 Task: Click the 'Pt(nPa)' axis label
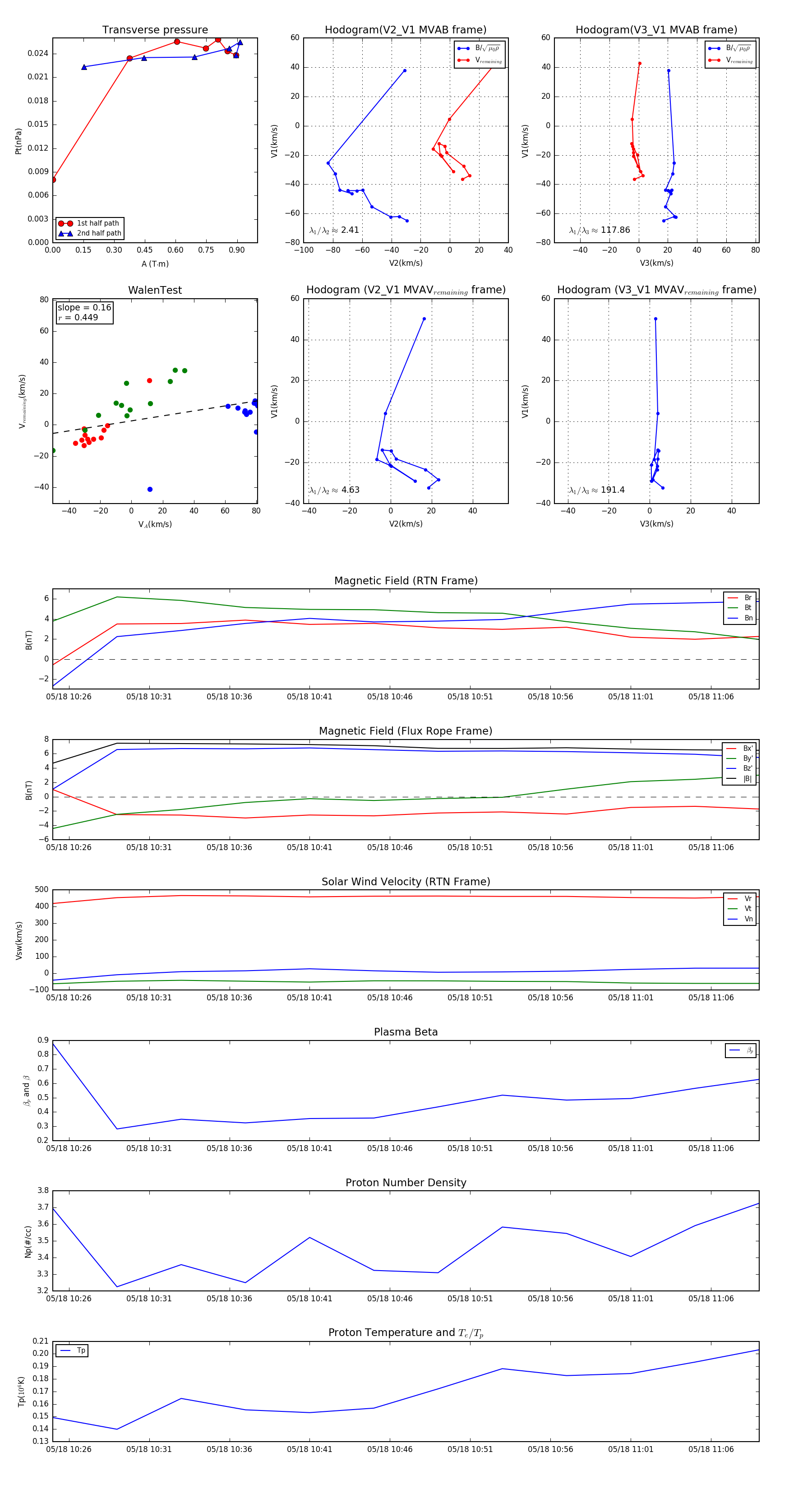click(18, 140)
